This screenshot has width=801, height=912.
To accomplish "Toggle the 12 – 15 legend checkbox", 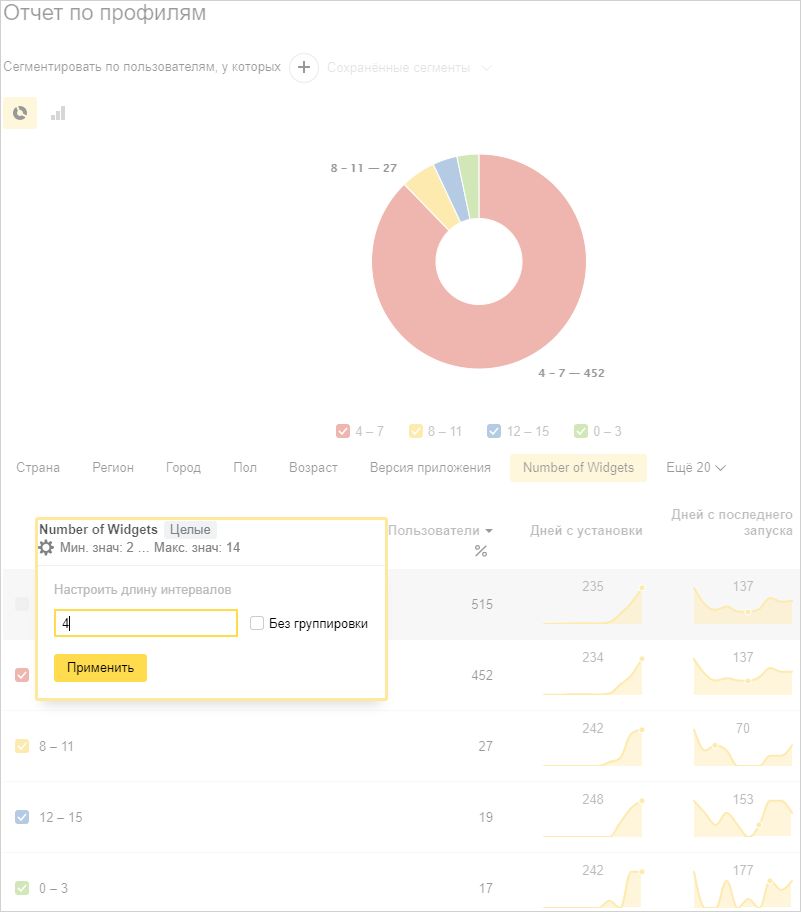I will coord(494,431).
